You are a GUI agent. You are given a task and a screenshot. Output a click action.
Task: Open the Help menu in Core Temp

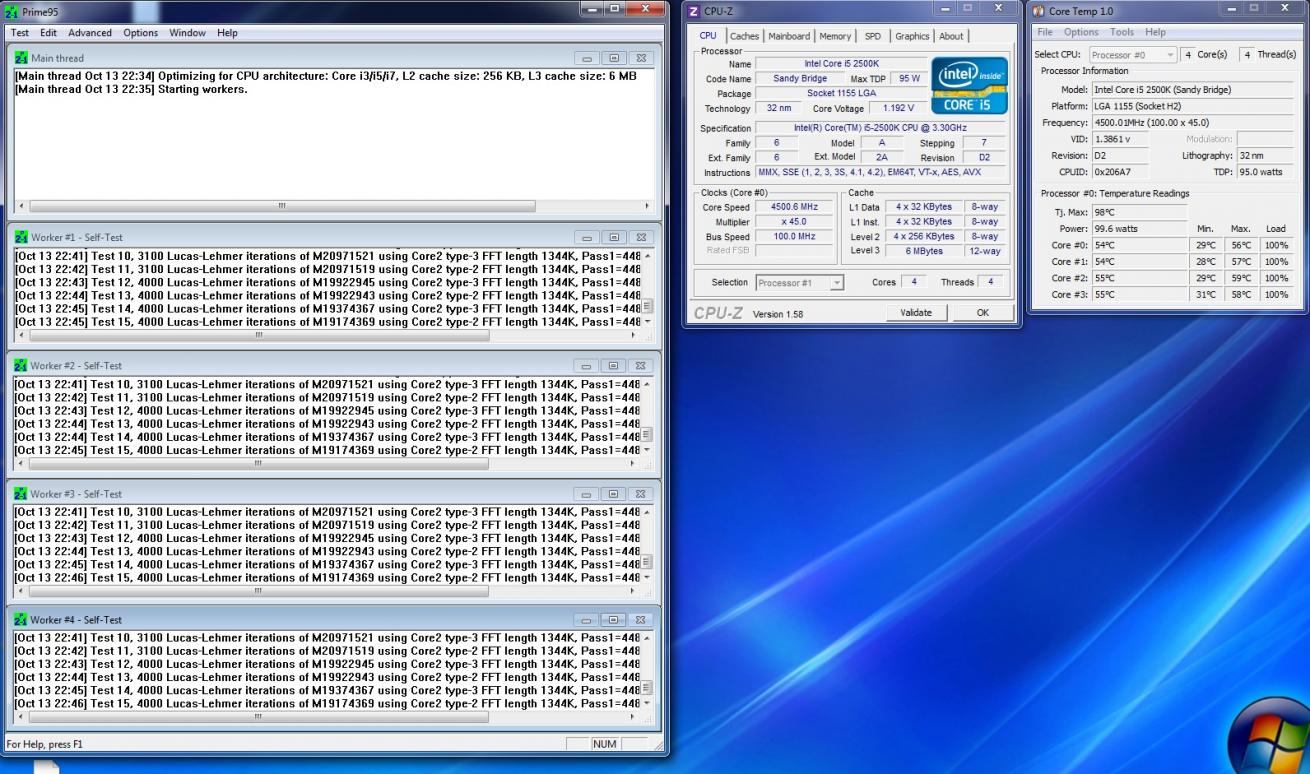tap(1156, 32)
